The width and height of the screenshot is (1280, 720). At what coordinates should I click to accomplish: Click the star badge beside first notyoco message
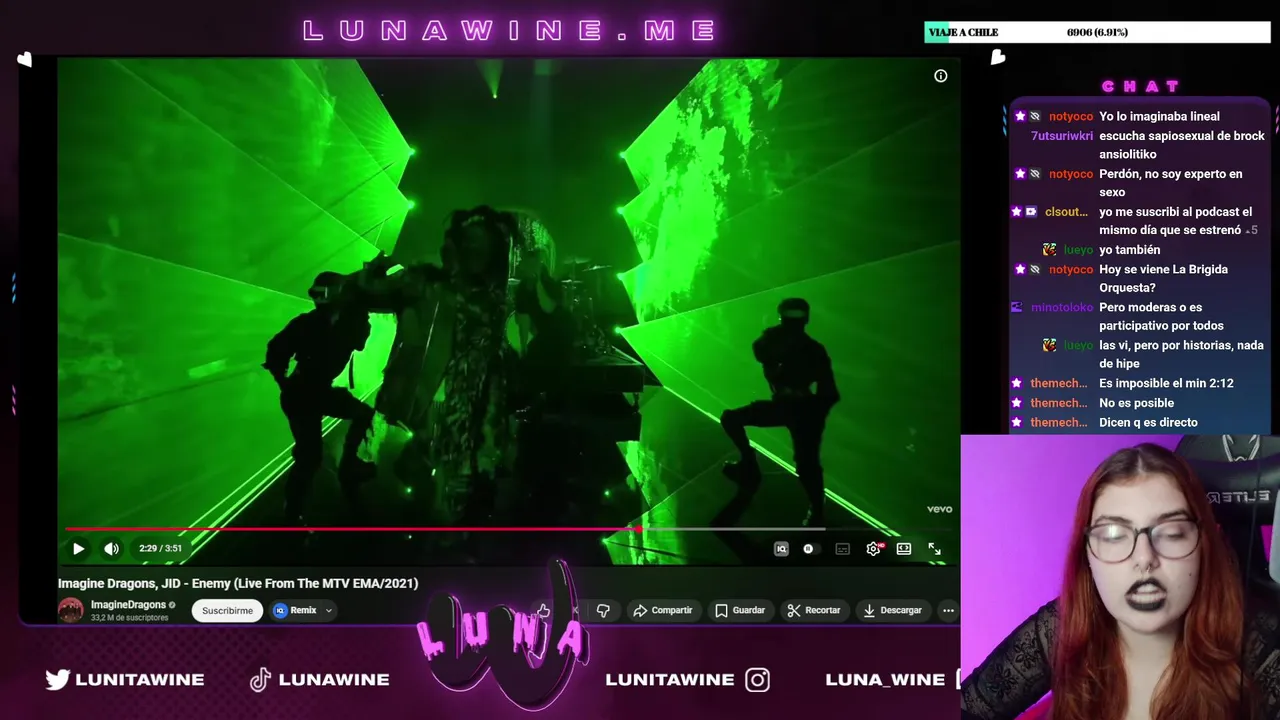point(1020,116)
